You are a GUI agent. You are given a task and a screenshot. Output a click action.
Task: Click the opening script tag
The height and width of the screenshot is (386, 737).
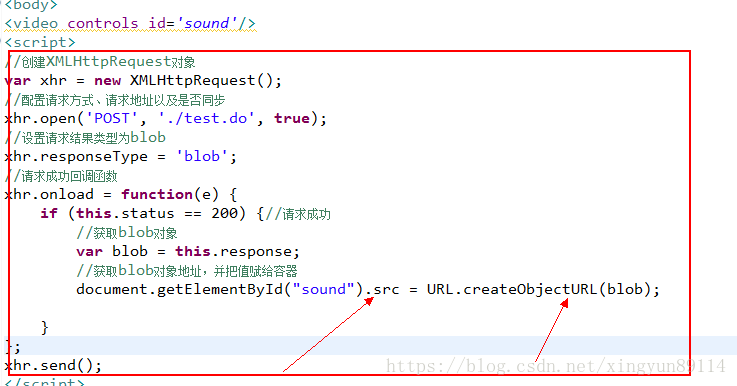pyautogui.click(x=40, y=42)
